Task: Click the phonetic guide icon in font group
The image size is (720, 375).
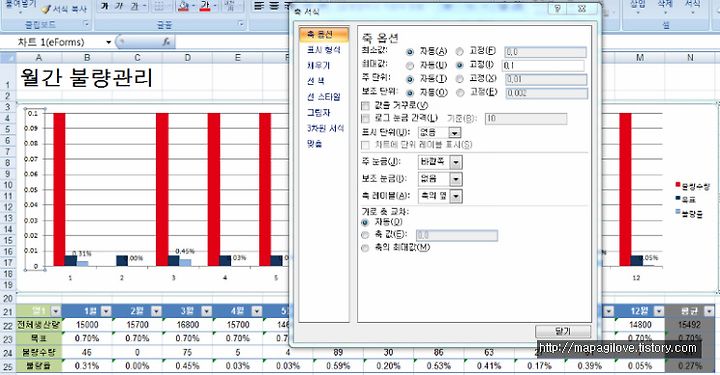Action: [230, 6]
